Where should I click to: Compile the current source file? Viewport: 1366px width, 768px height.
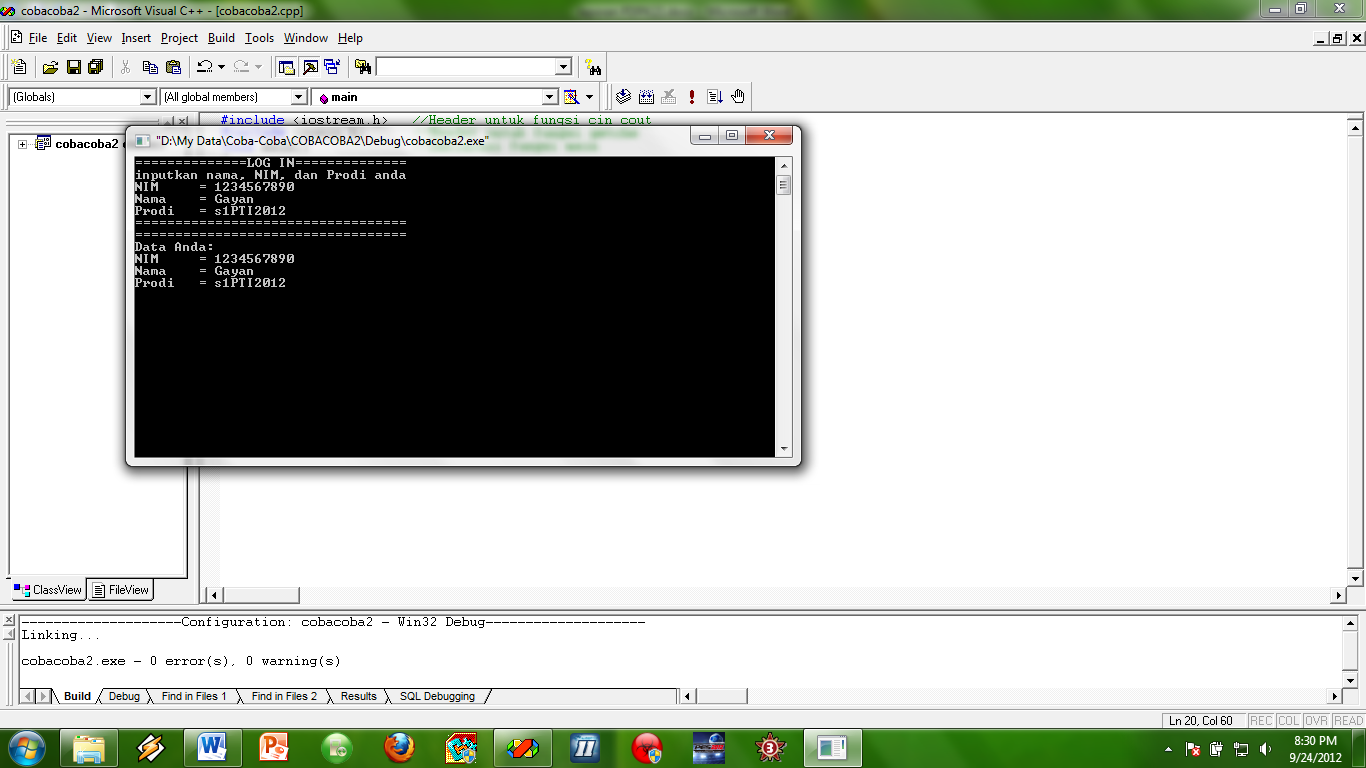[622, 96]
